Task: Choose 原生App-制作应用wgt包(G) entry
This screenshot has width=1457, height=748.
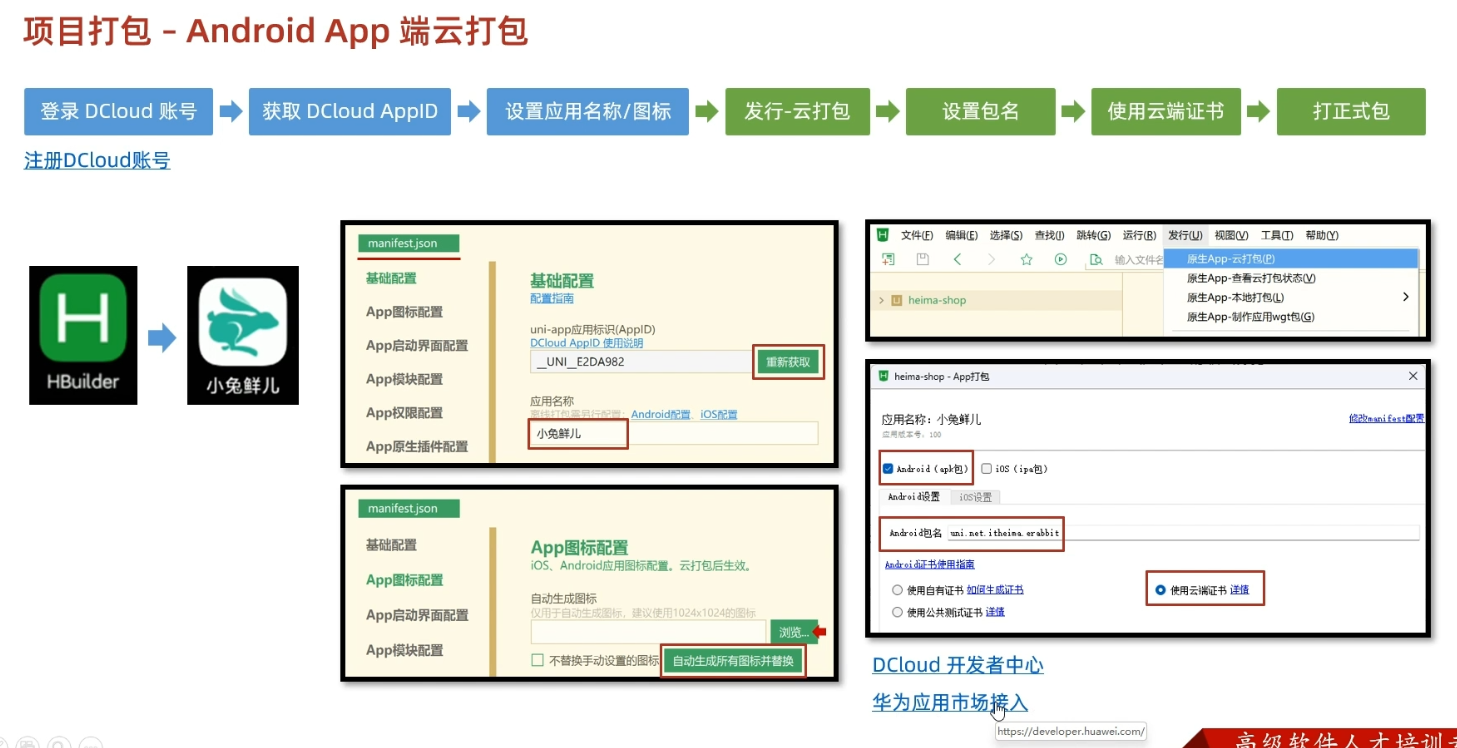Action: [1292, 316]
